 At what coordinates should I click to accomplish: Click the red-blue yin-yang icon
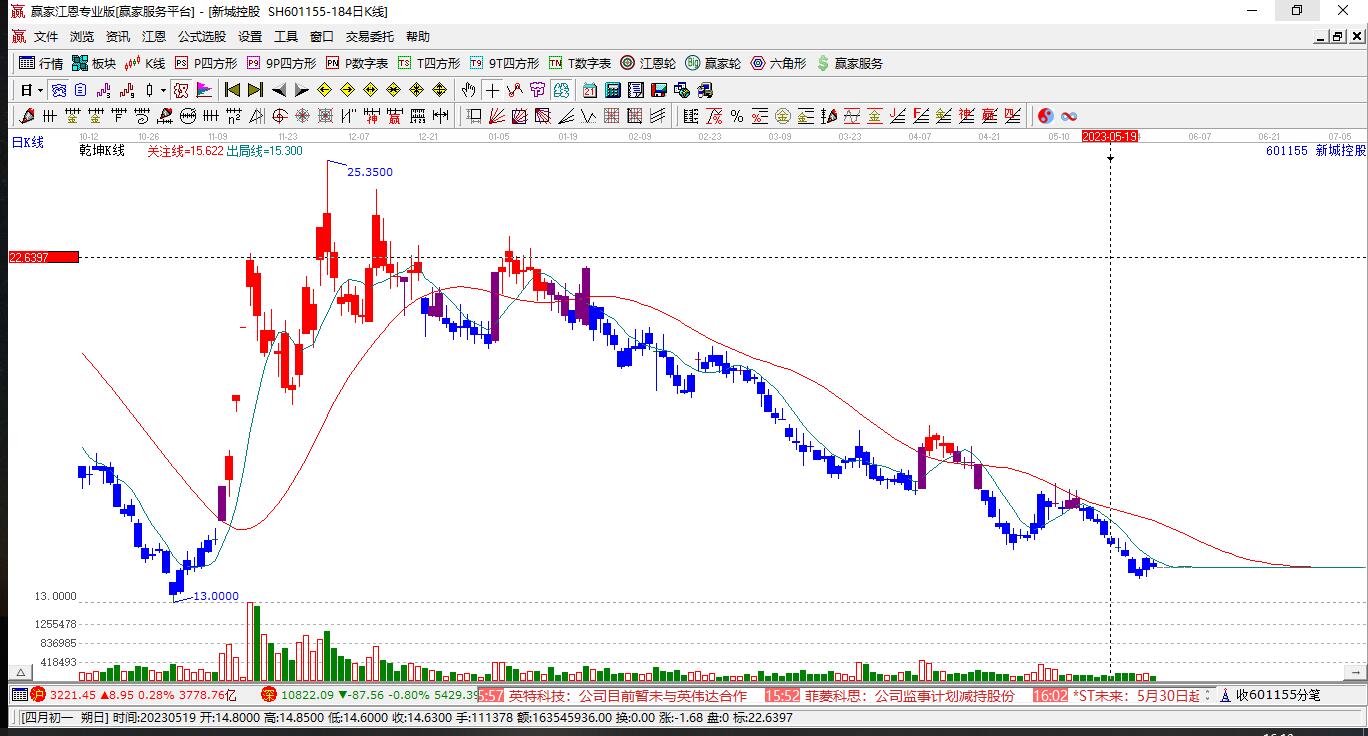pyautogui.click(x=1046, y=116)
